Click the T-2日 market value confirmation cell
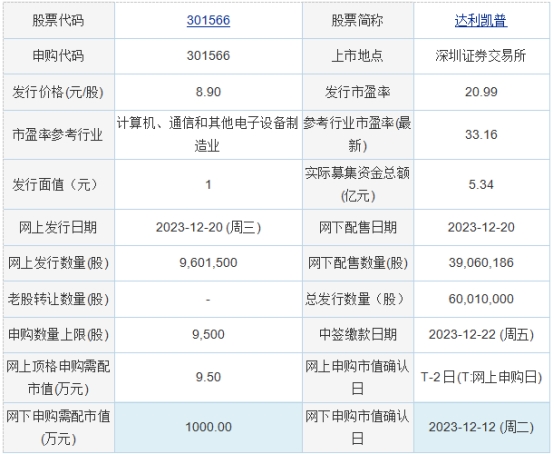554x454 pixels. (x=481, y=377)
